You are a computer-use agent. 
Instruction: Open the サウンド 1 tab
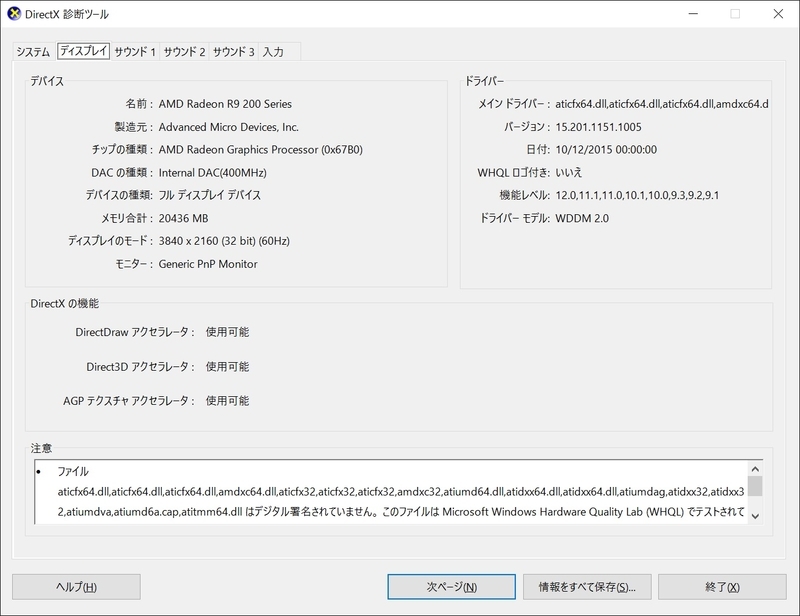(135, 52)
